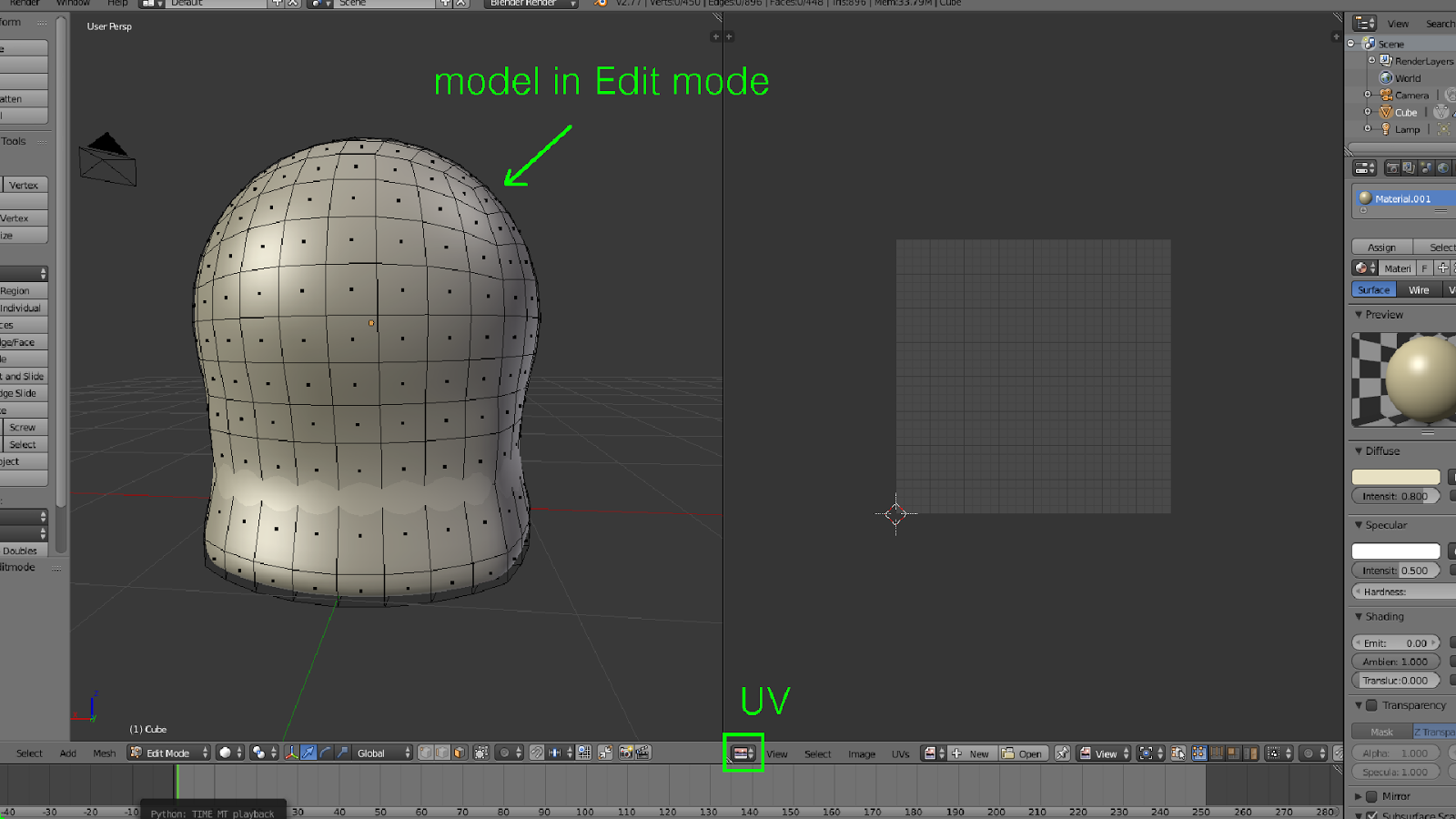
Task: Pin the image in the UV editor
Action: coord(1063,753)
